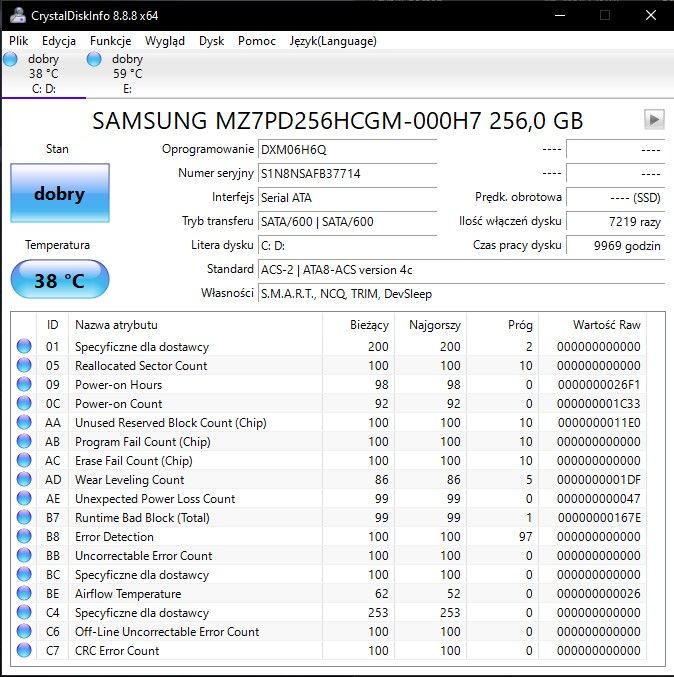Click status orb for Unused Reserved Block Count
Viewport: 674px width, 677px height.
click(24, 422)
